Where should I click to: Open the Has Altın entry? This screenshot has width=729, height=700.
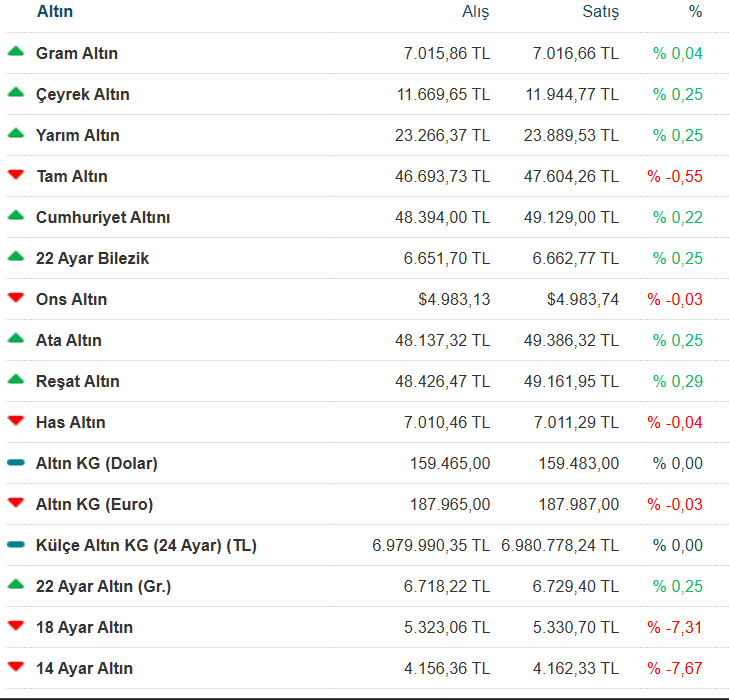point(70,422)
